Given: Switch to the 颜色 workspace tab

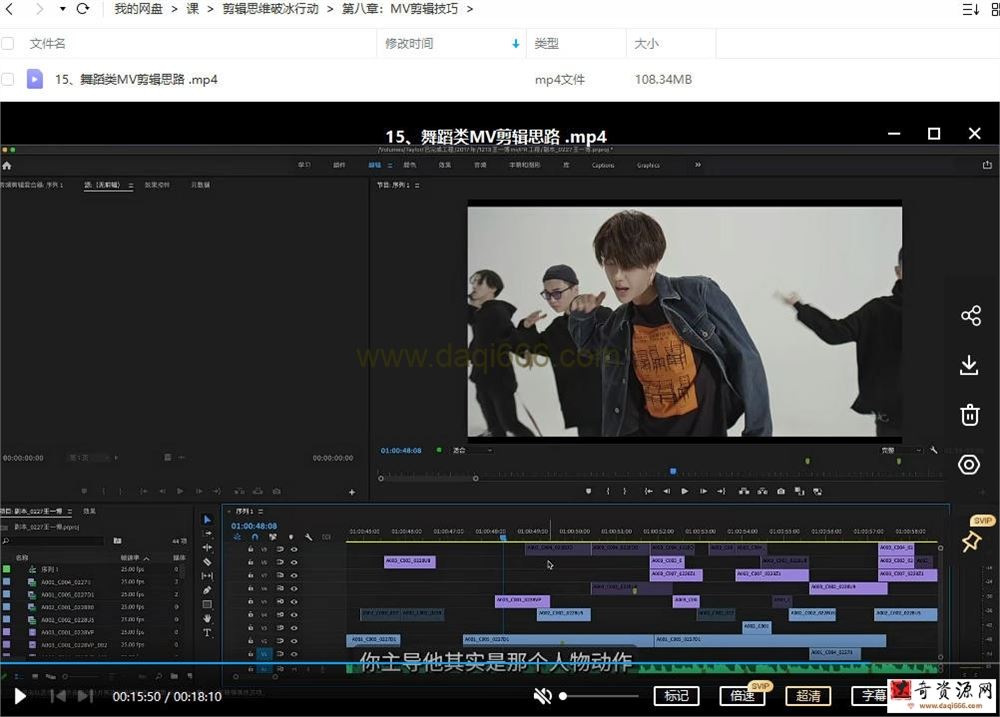Looking at the screenshot, I should point(409,165).
